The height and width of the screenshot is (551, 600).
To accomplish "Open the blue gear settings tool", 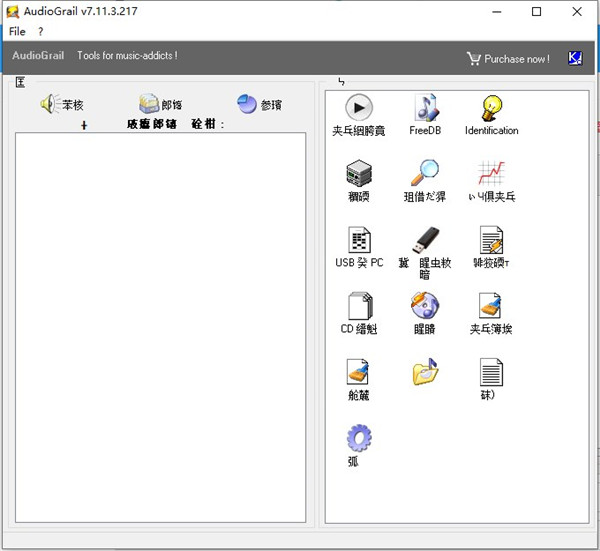I will coord(358,438).
